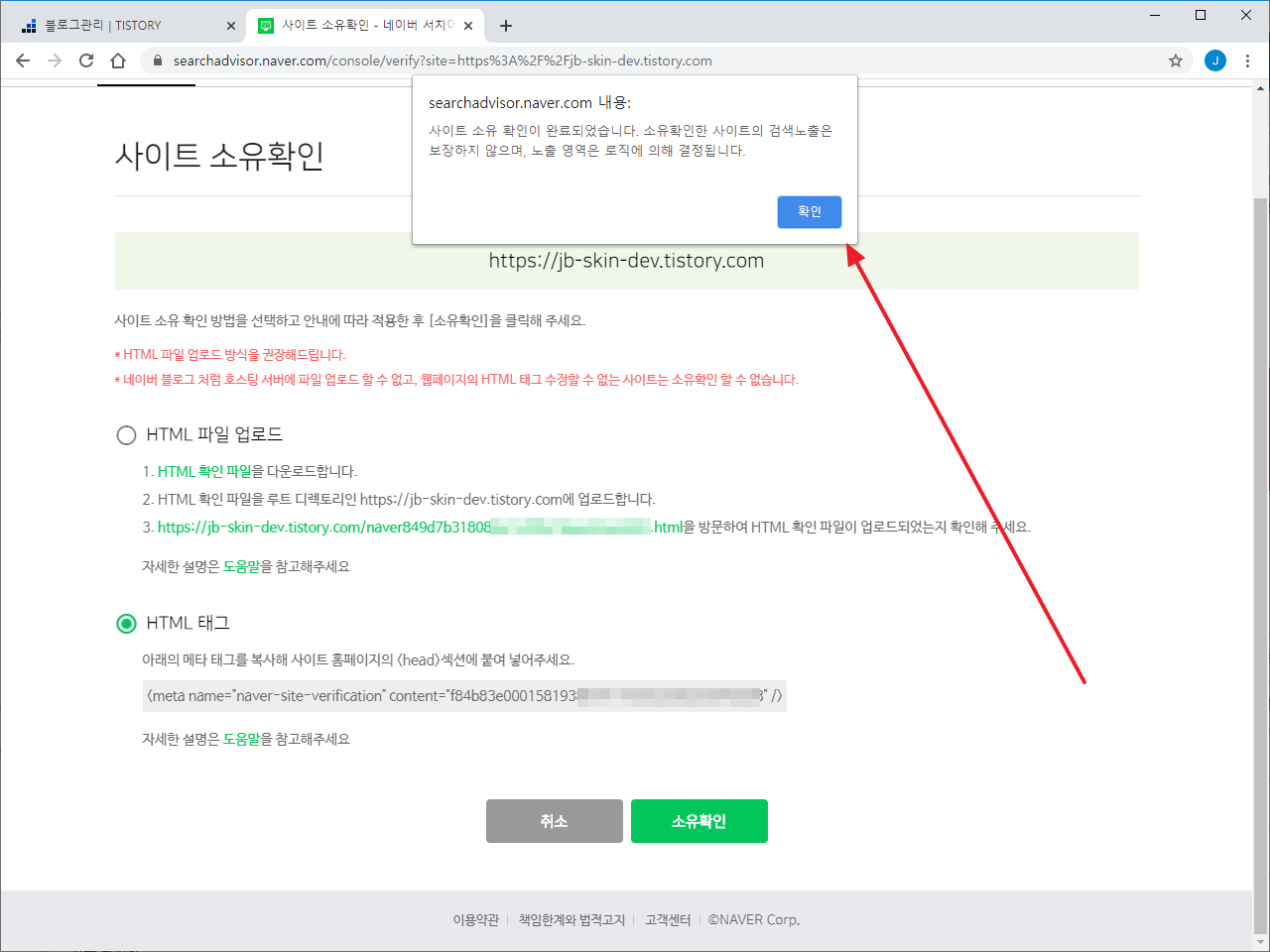Click the gray 취소 button
Viewport: 1270px width, 952px height.
pos(554,821)
